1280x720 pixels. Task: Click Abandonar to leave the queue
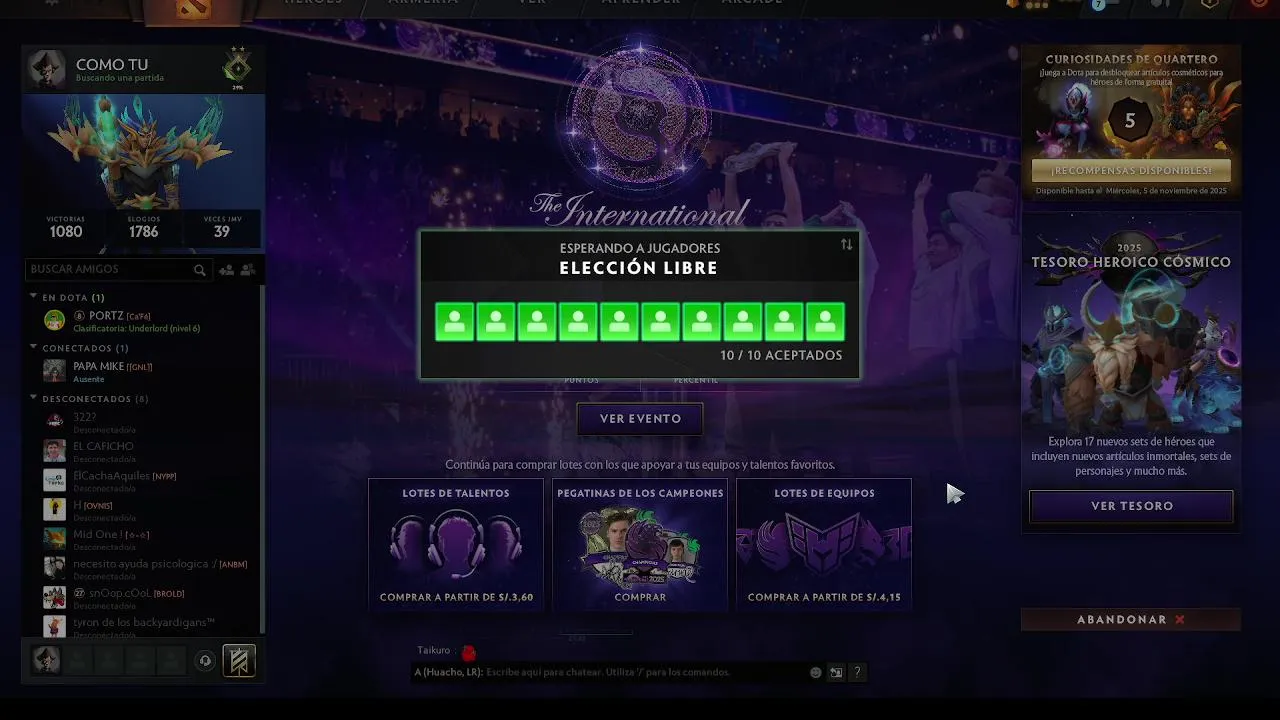[x=1131, y=620]
